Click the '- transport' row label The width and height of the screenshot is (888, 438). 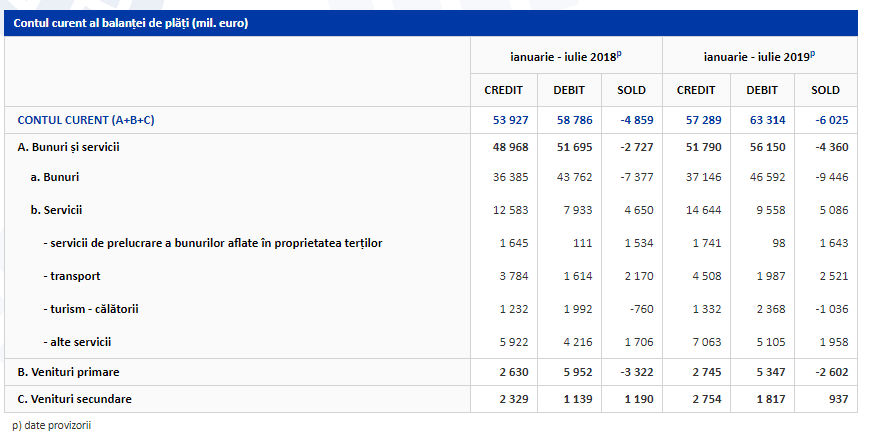click(72, 277)
